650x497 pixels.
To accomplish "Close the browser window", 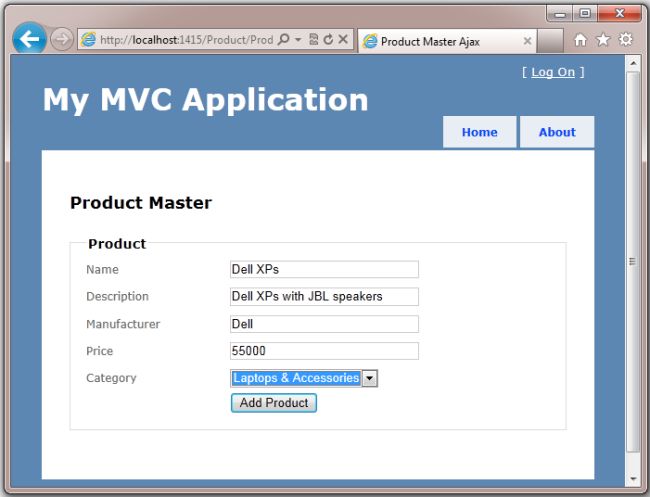I will (620, 14).
